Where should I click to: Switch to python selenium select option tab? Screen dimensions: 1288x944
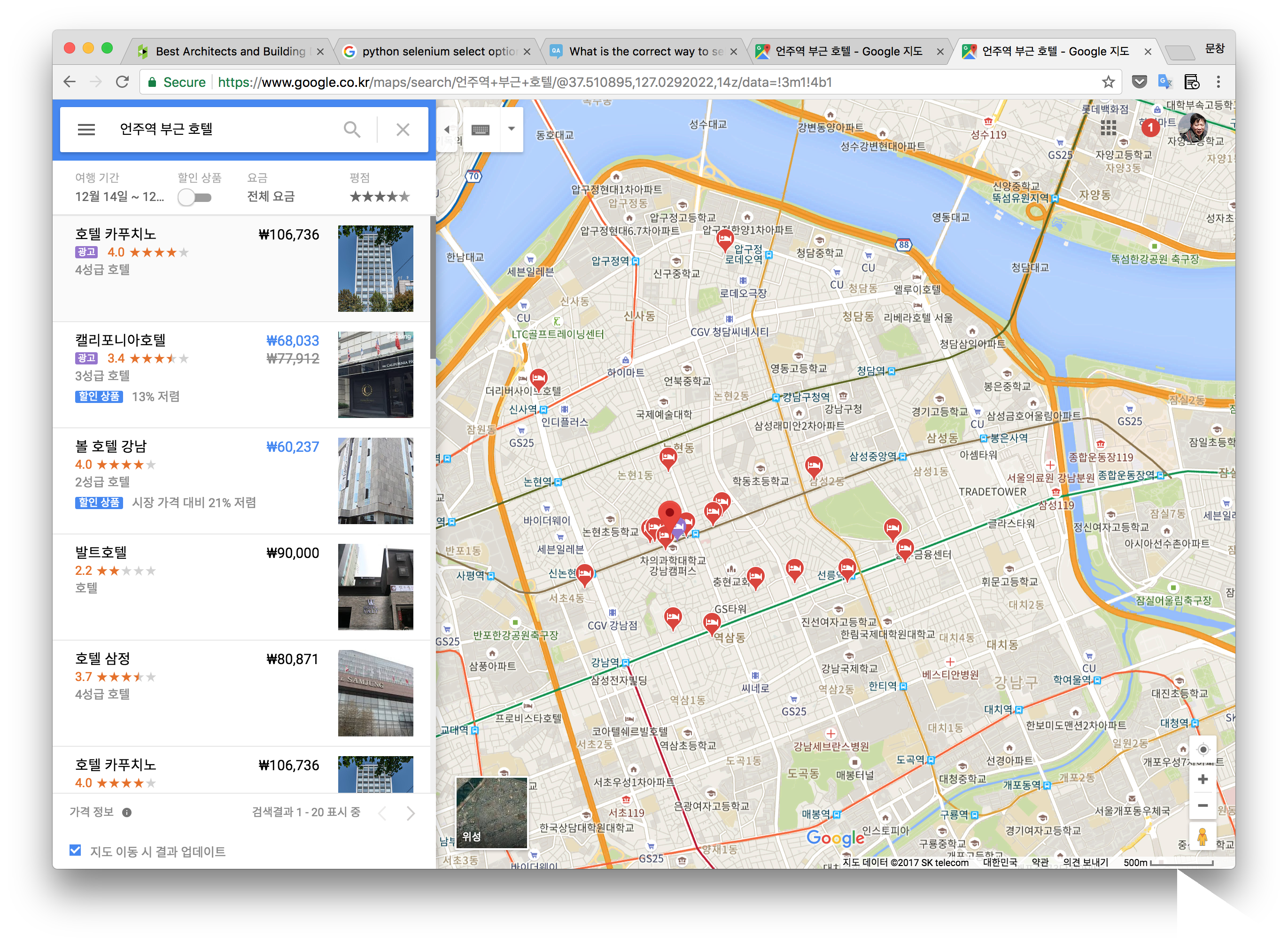pyautogui.click(x=438, y=52)
